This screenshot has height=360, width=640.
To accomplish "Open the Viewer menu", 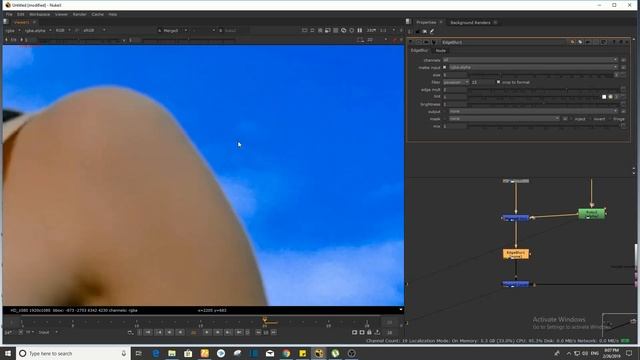I will click(x=61, y=14).
